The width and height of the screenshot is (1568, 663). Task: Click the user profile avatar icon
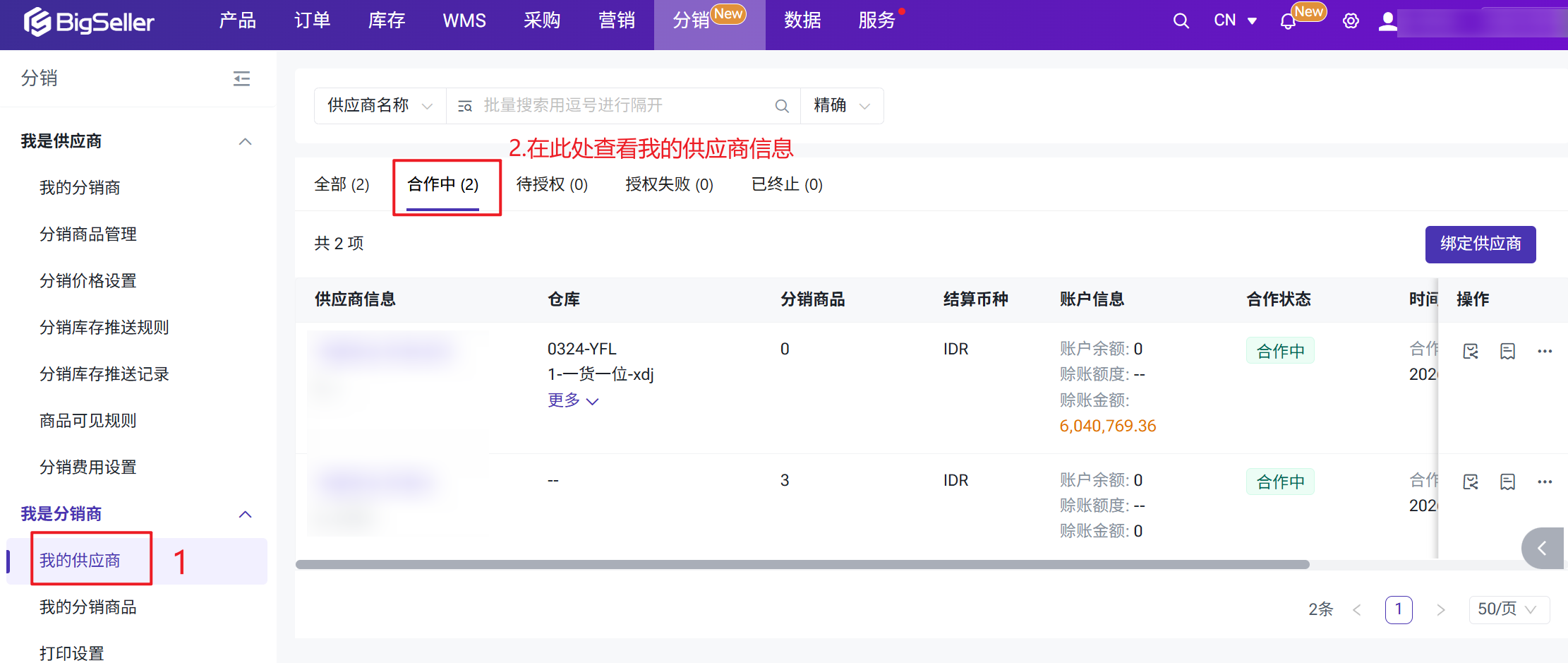coord(1387,21)
